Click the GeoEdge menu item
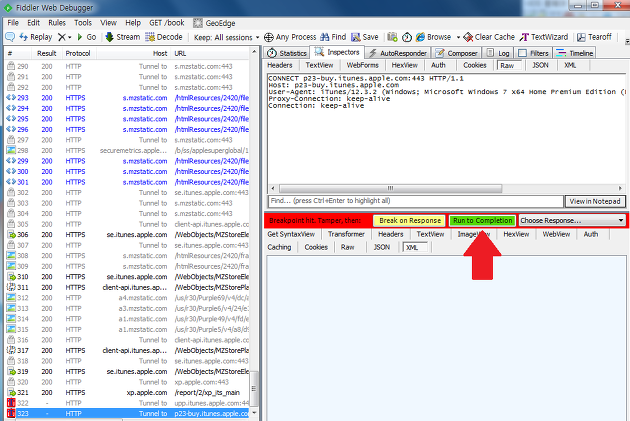Screen dimensions: 630x421 [220, 23]
